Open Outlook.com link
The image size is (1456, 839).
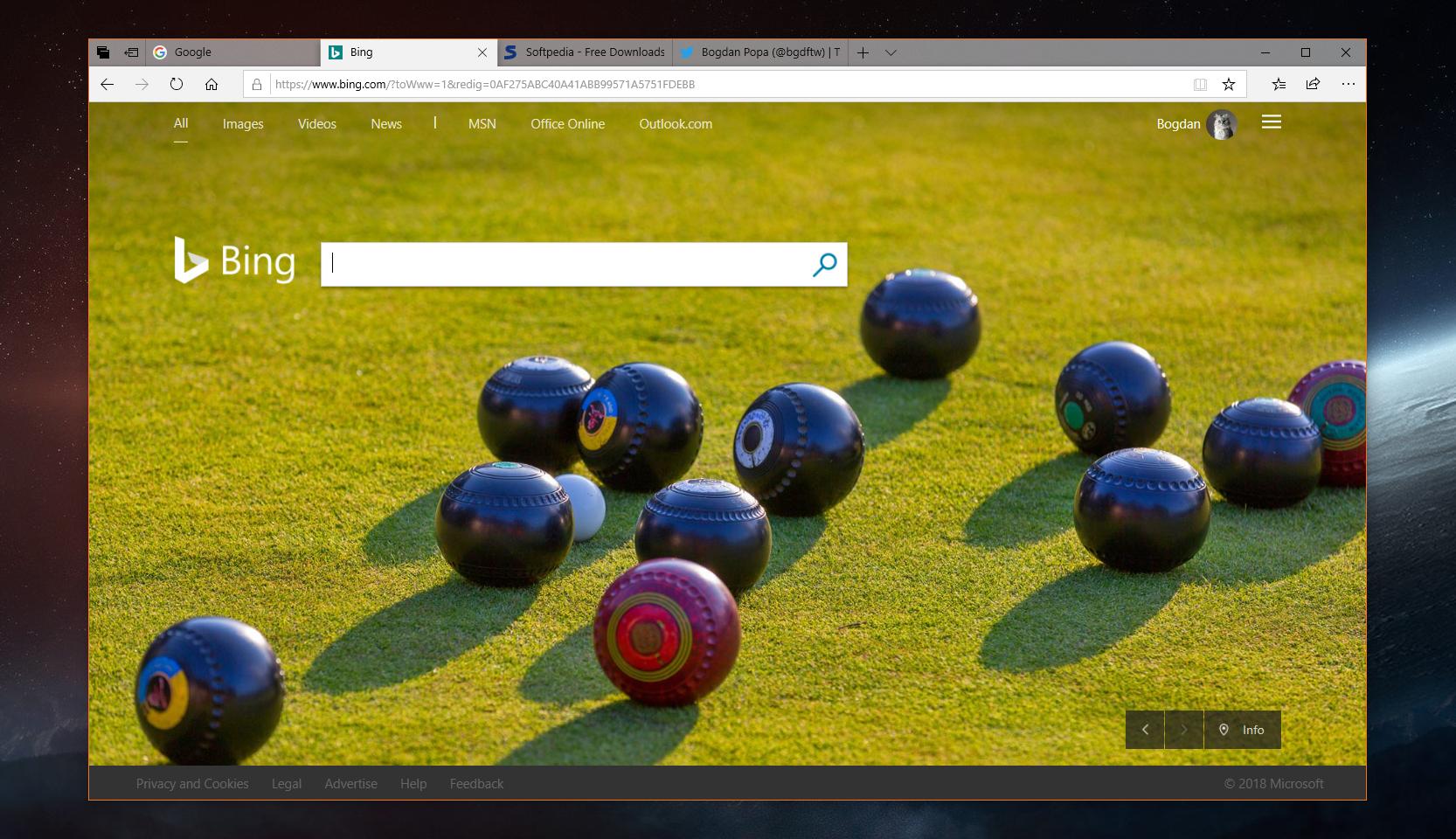pos(676,124)
